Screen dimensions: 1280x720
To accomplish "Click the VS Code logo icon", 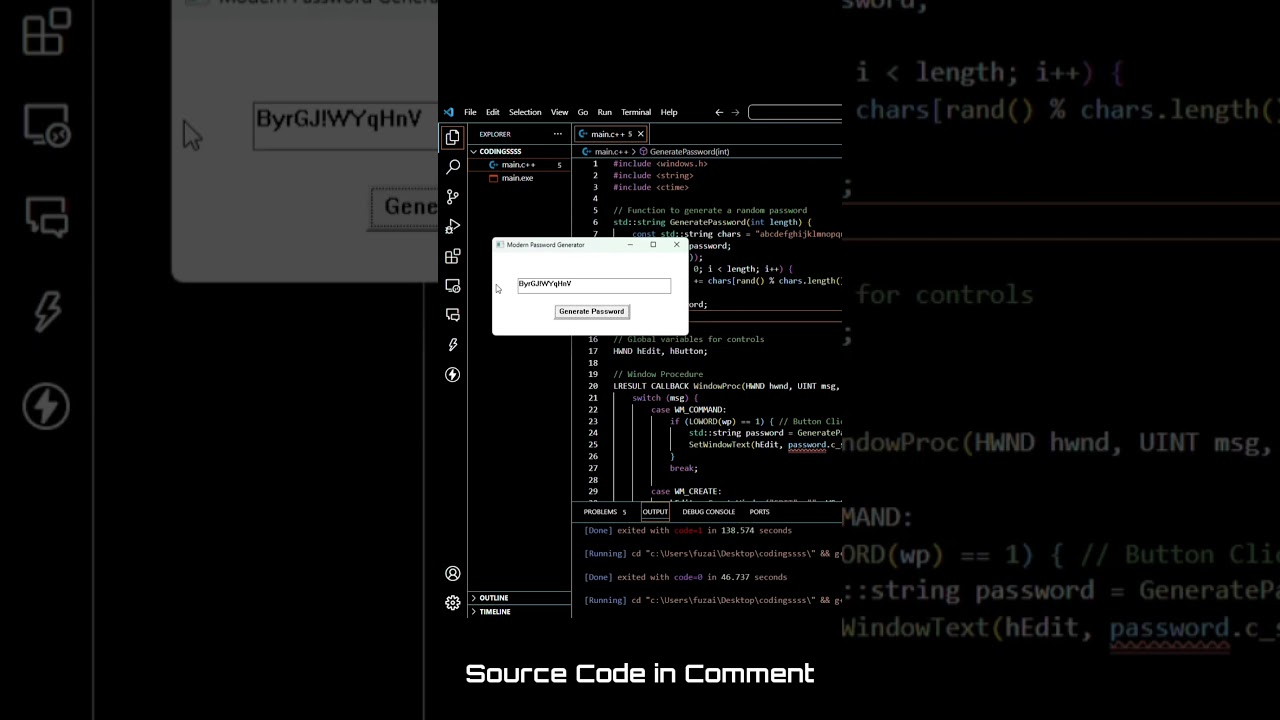I will pos(449,112).
